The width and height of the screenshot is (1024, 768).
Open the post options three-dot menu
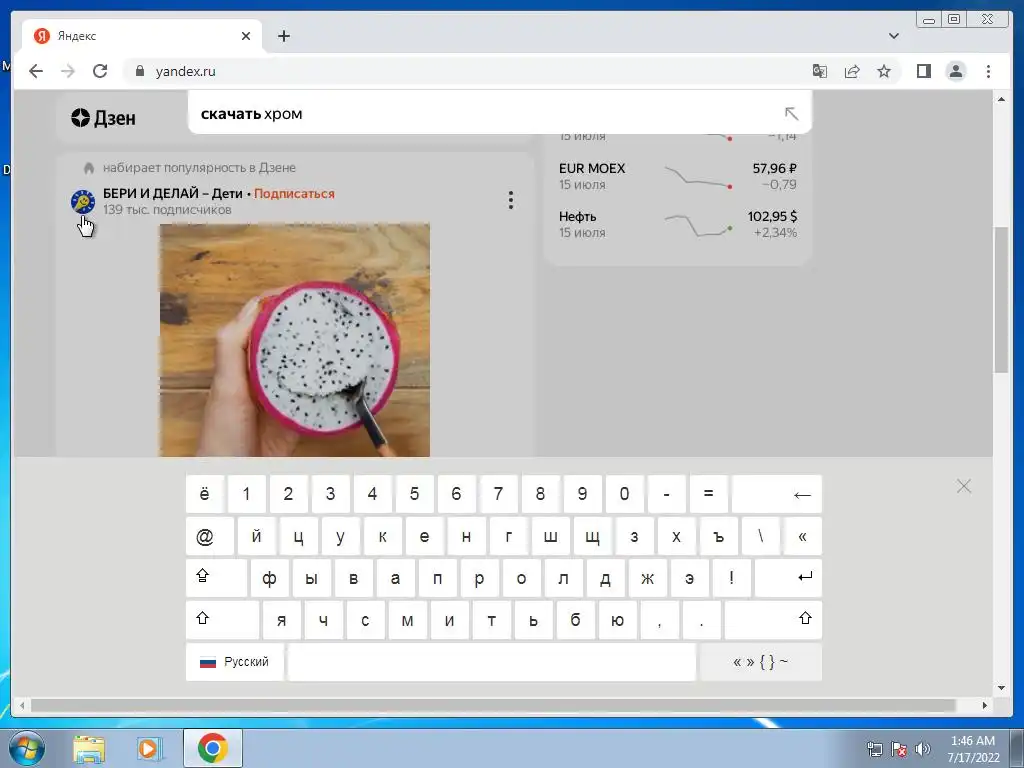tap(511, 200)
